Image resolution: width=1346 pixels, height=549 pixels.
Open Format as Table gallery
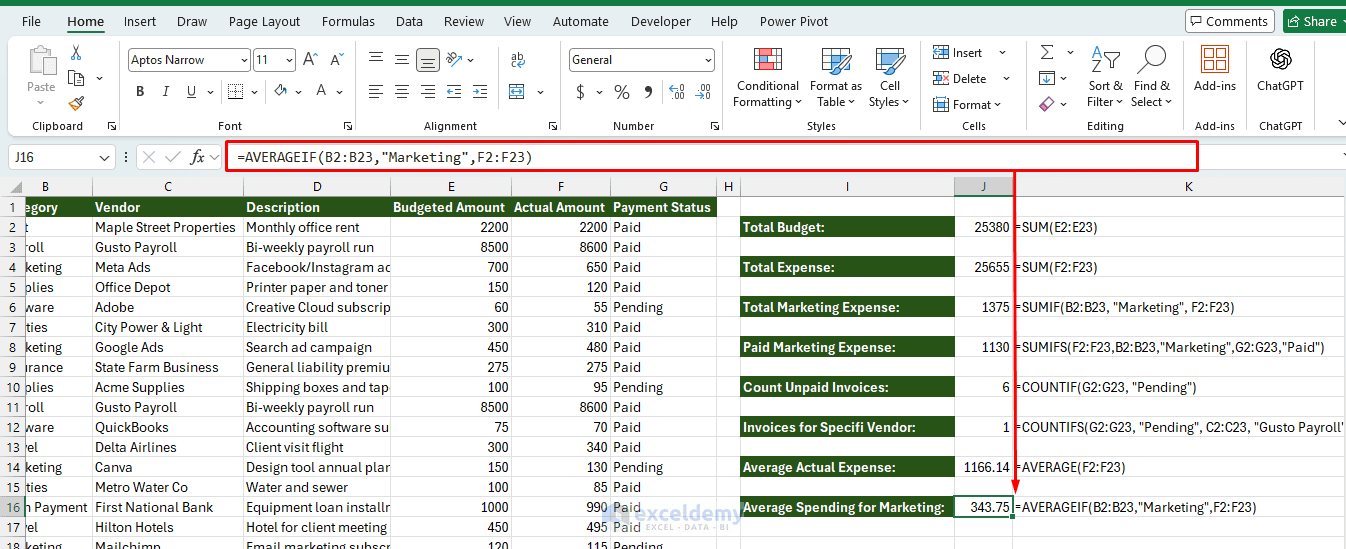[836, 77]
